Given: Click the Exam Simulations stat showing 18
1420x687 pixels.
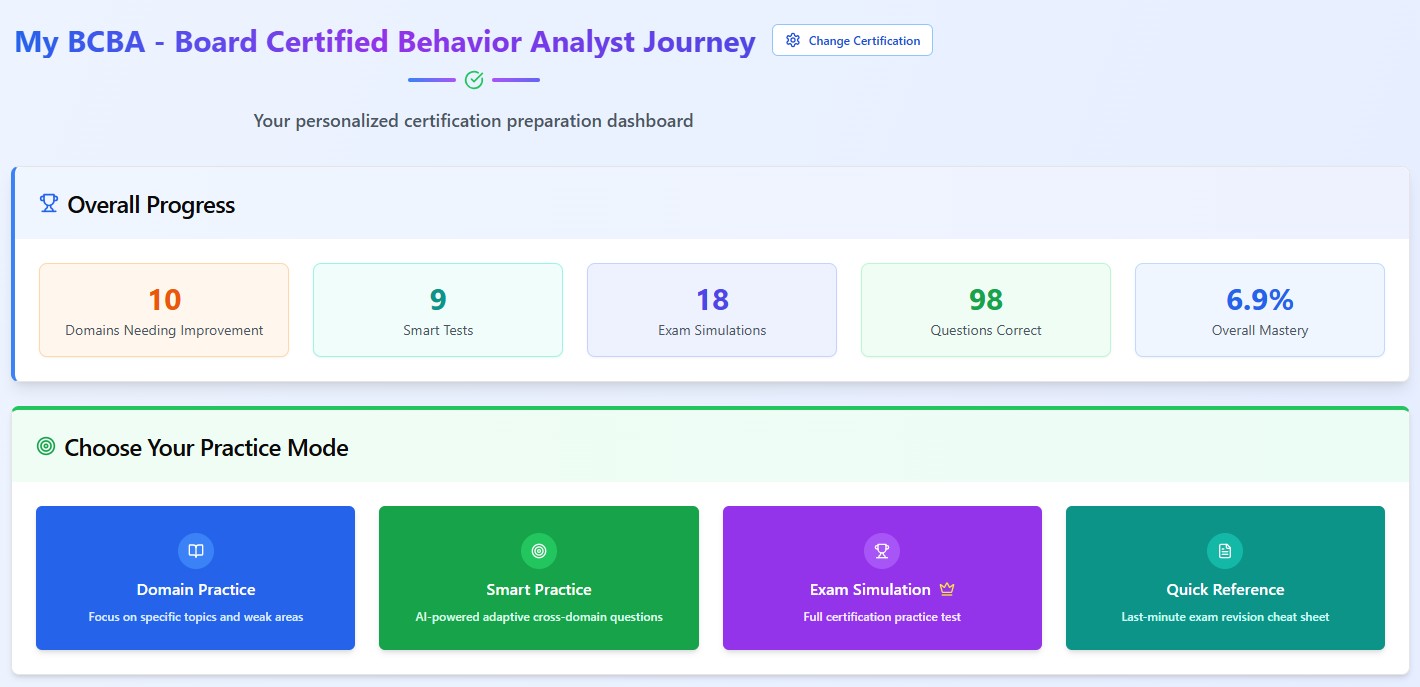Looking at the screenshot, I should pyautogui.click(x=711, y=310).
